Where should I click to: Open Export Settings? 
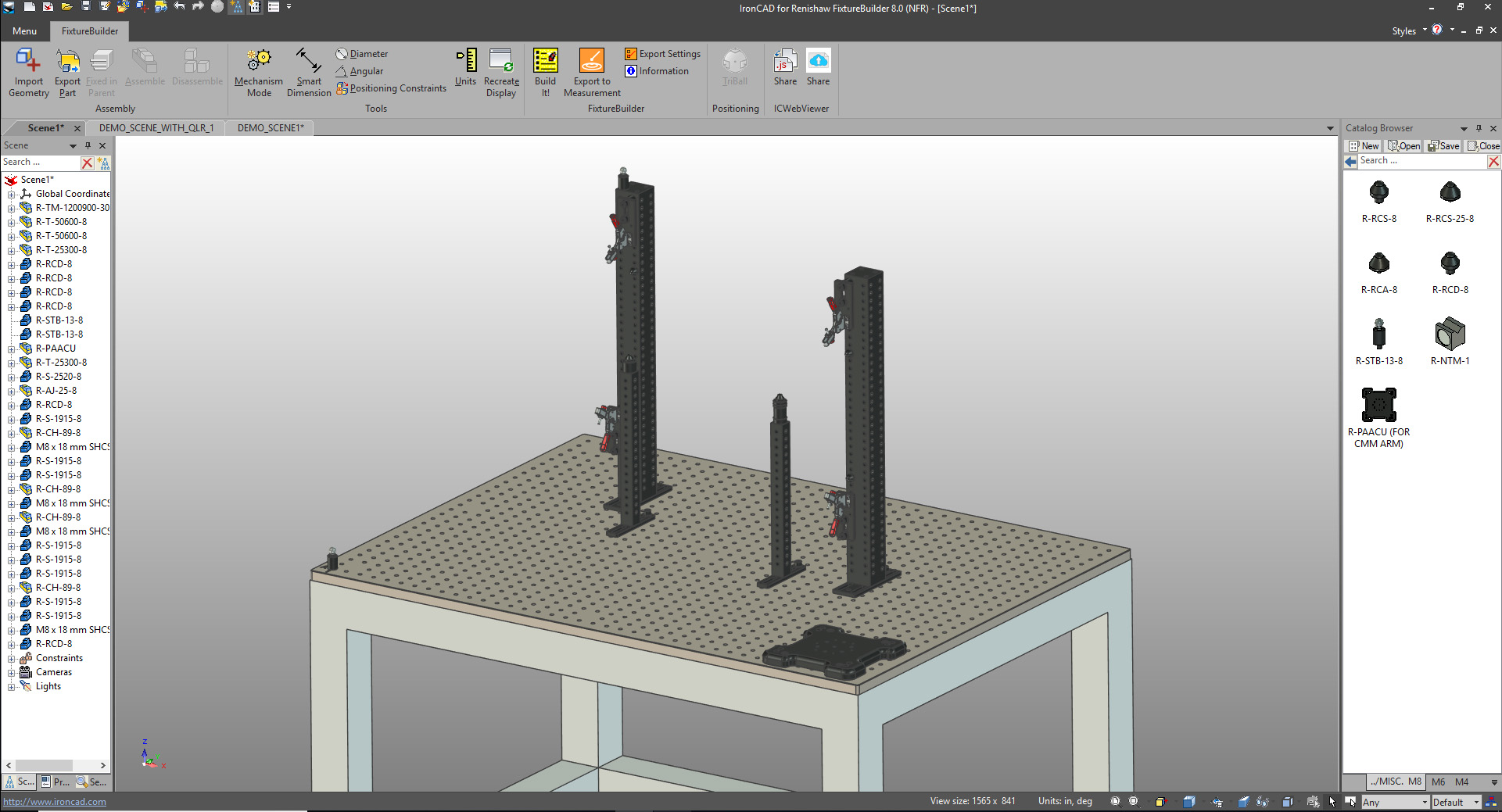coord(662,54)
